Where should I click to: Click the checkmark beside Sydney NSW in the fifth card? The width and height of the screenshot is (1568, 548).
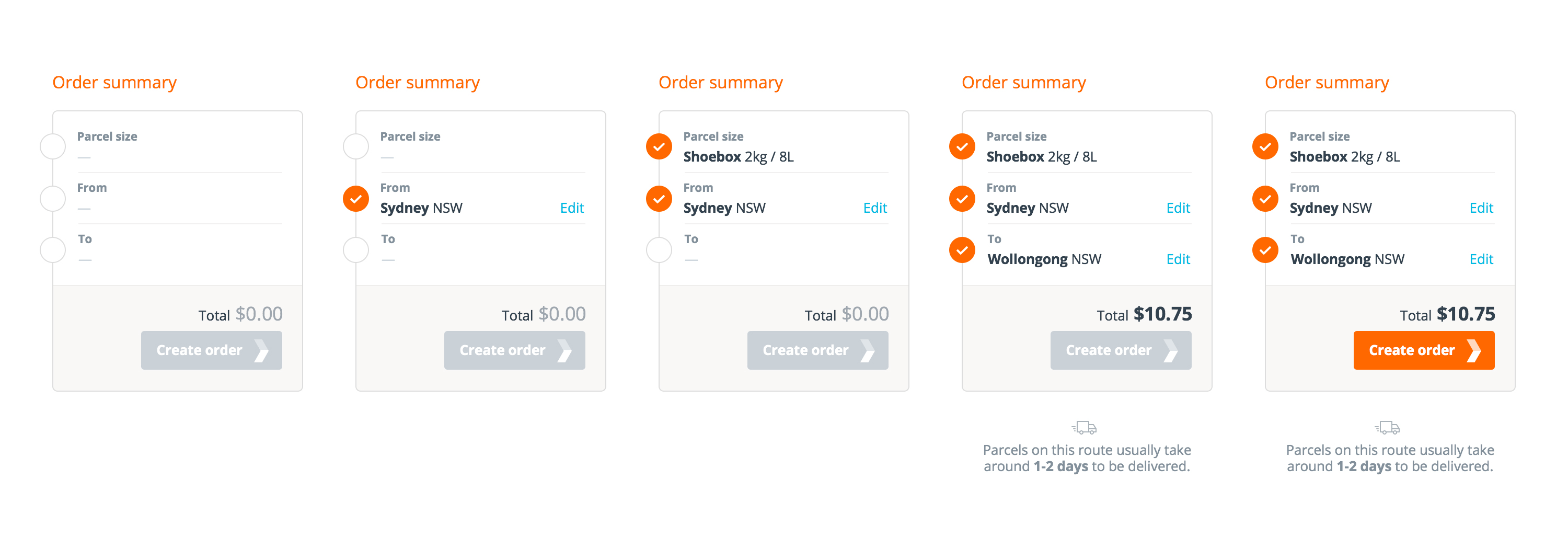coord(1265,199)
